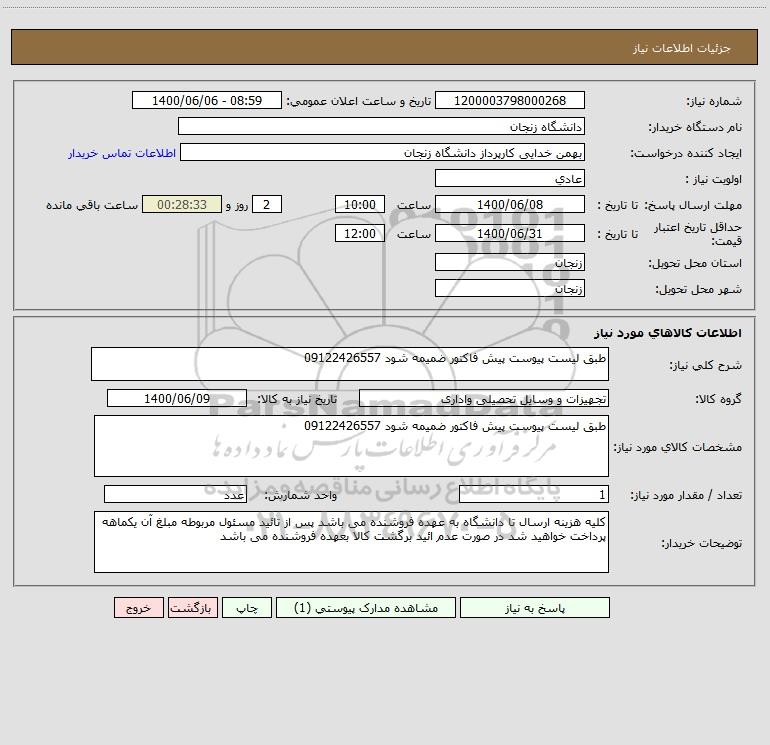
Task: Click the countdown timer 00:28:33
Action: tap(182, 204)
